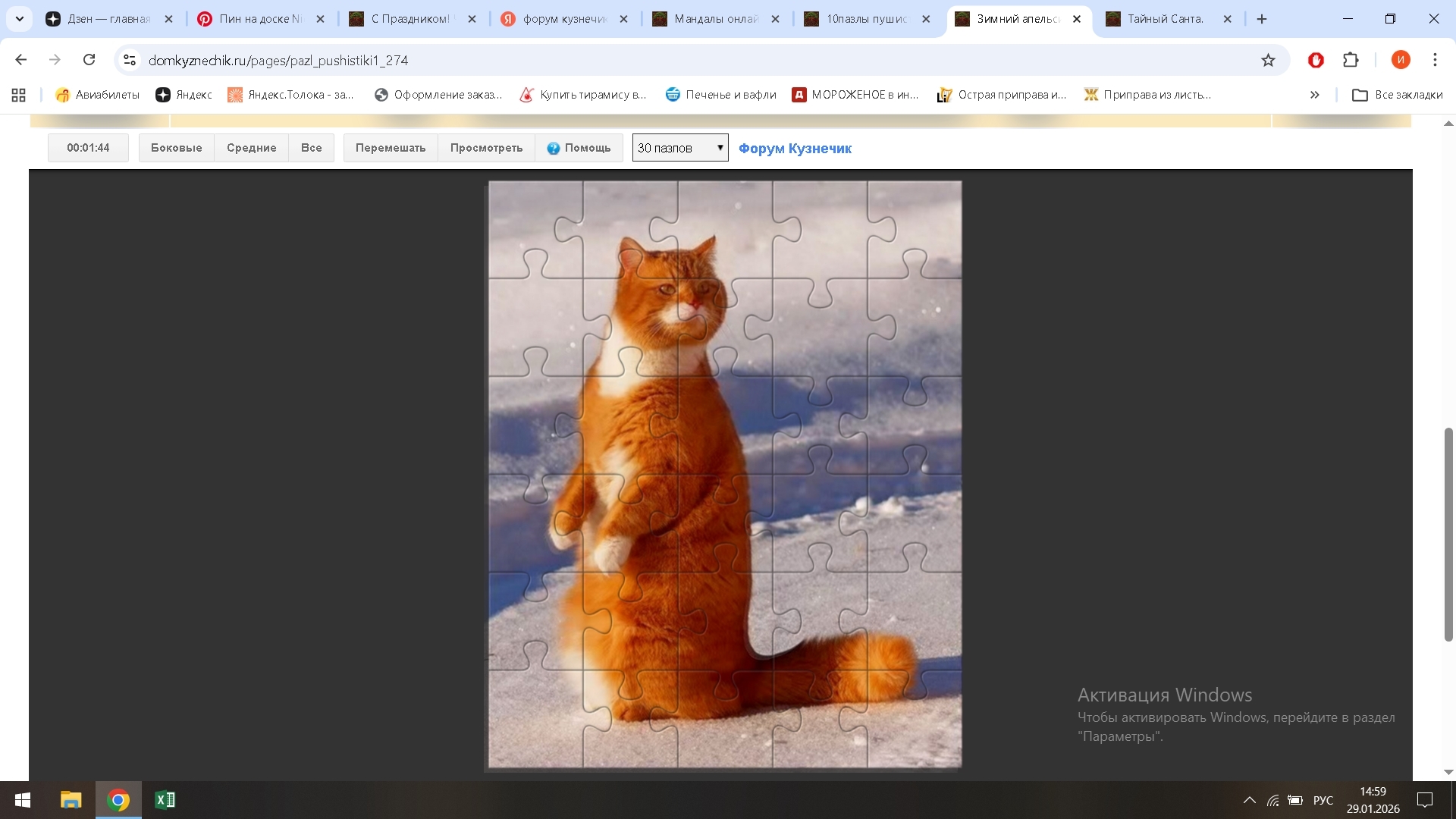Image resolution: width=1456 pixels, height=819 pixels.
Task: Expand hidden bookmarks chevron
Action: coord(1314,95)
